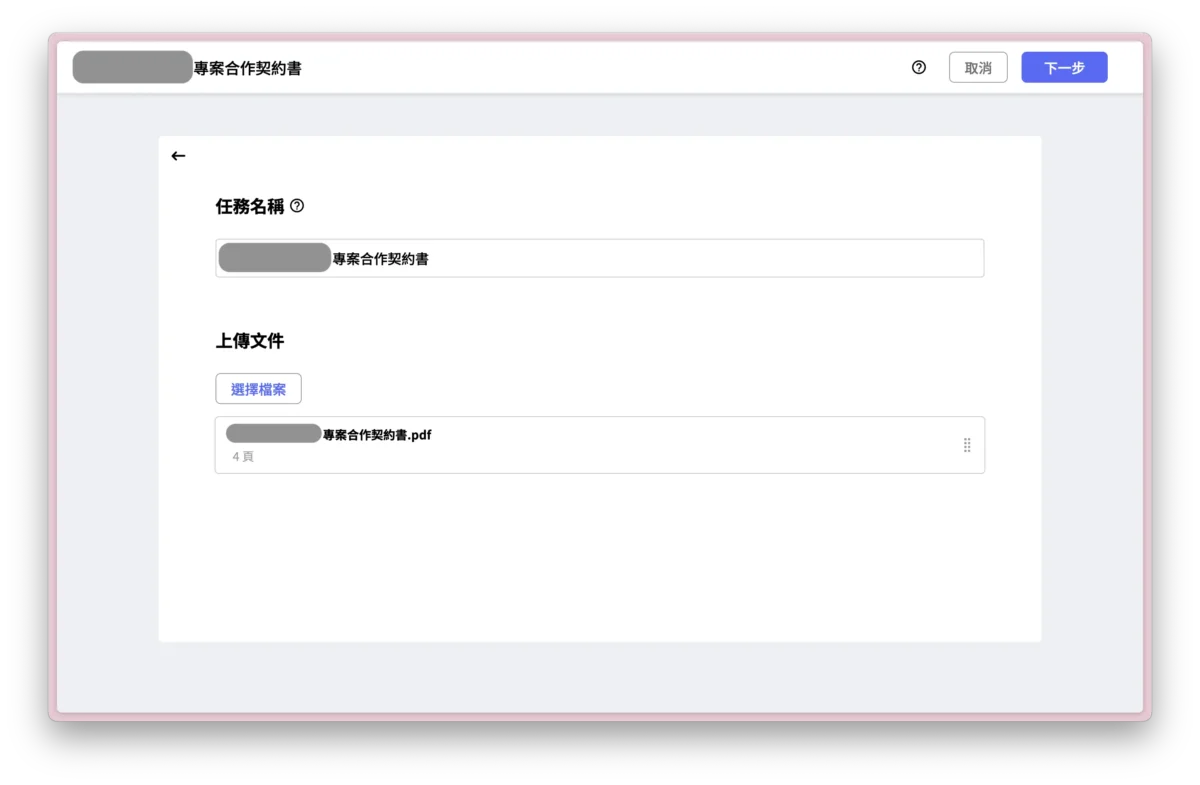
Task: Click the filename 專案合作契約書.pdf text
Action: coord(377,433)
